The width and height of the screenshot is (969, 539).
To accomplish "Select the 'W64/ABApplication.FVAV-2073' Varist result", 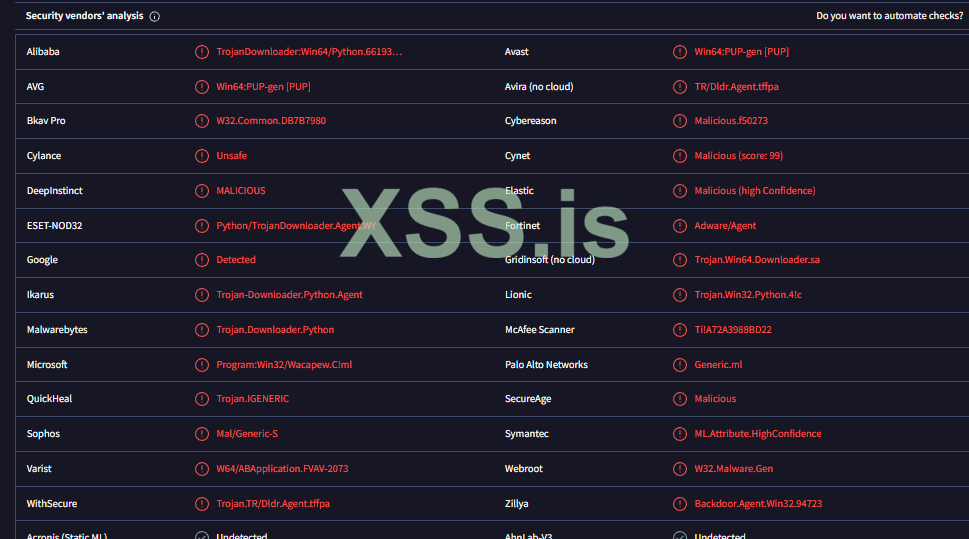I will click(282, 469).
